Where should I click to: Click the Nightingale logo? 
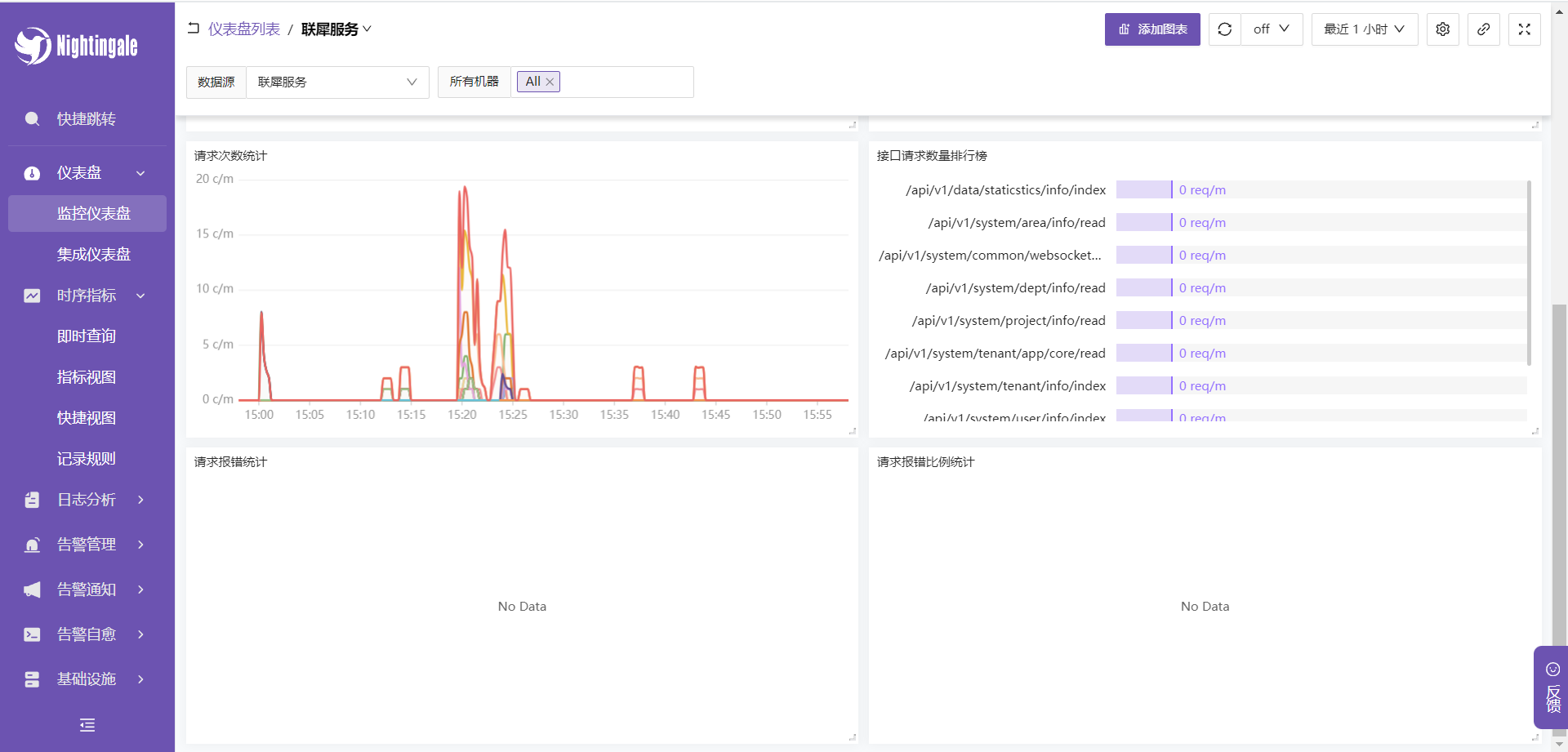tap(76, 46)
